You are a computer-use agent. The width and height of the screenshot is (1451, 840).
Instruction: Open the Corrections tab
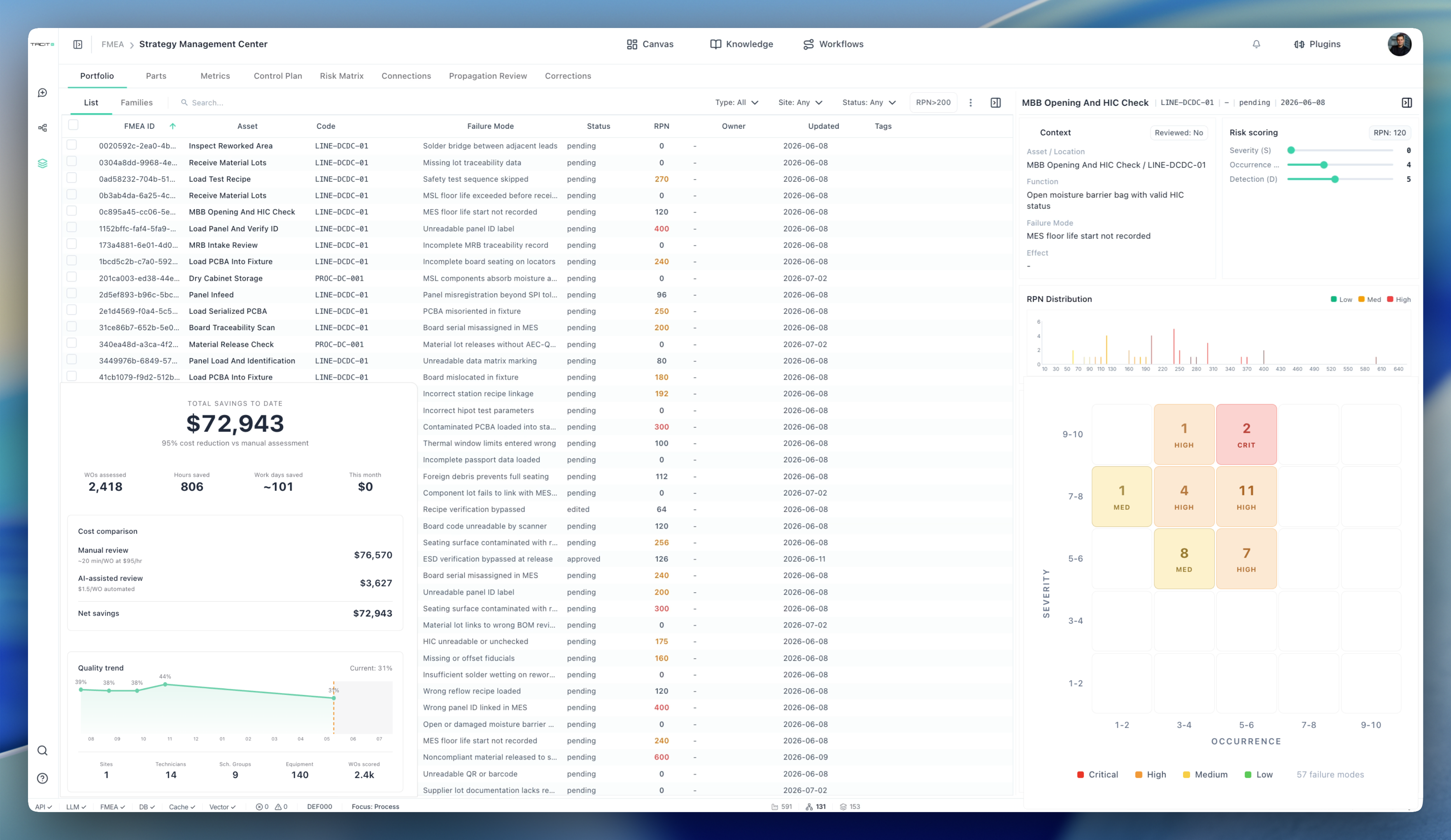pyautogui.click(x=568, y=76)
